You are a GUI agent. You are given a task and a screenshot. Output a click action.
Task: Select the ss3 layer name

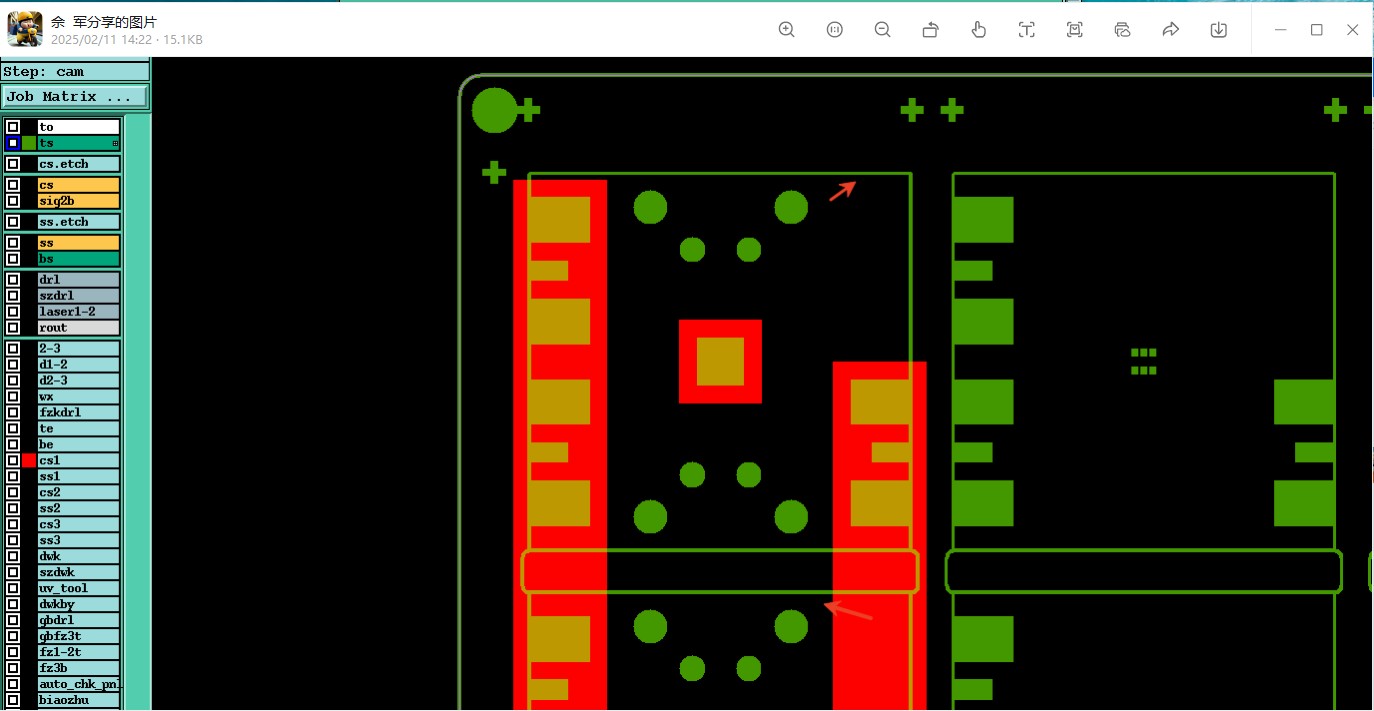pos(79,541)
